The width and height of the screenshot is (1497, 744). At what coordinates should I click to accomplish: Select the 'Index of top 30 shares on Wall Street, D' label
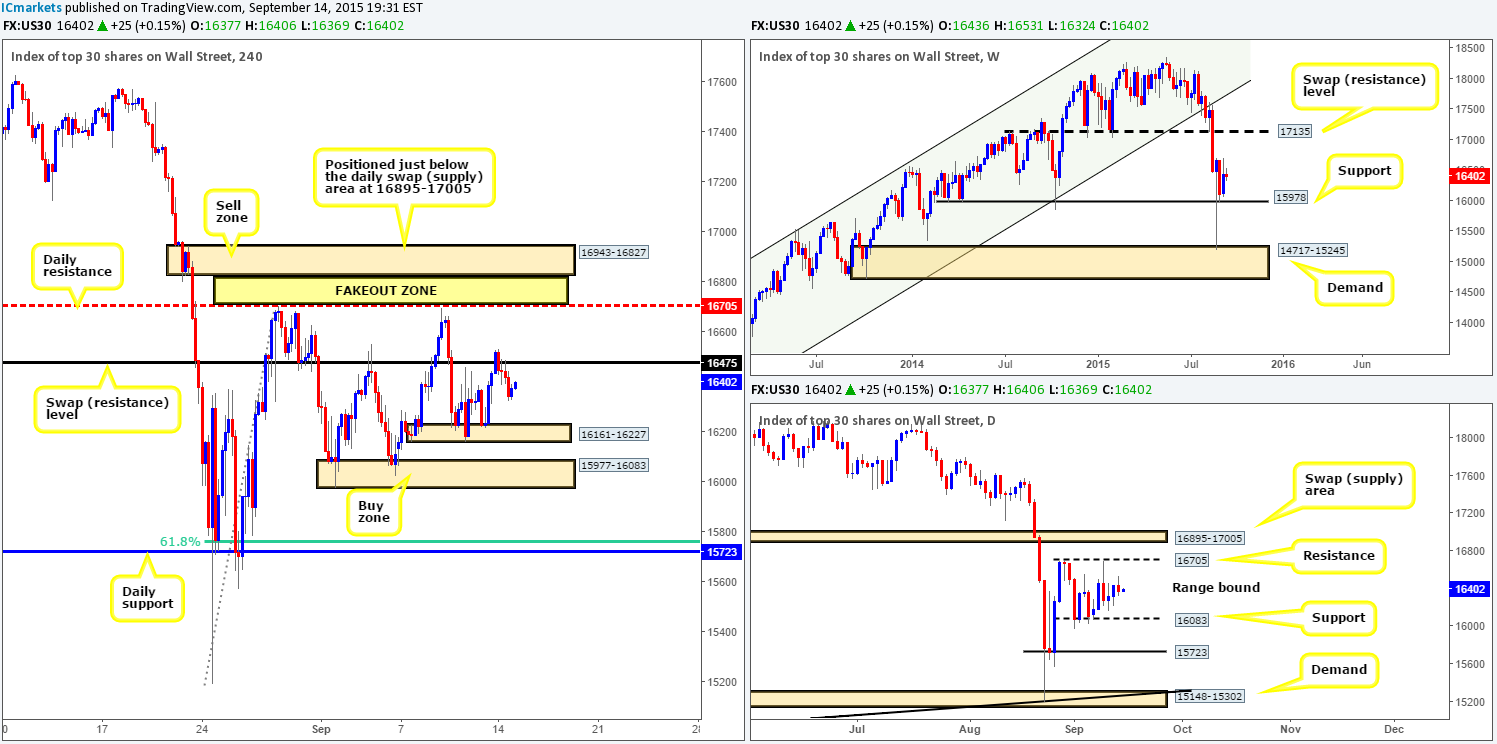pos(879,420)
